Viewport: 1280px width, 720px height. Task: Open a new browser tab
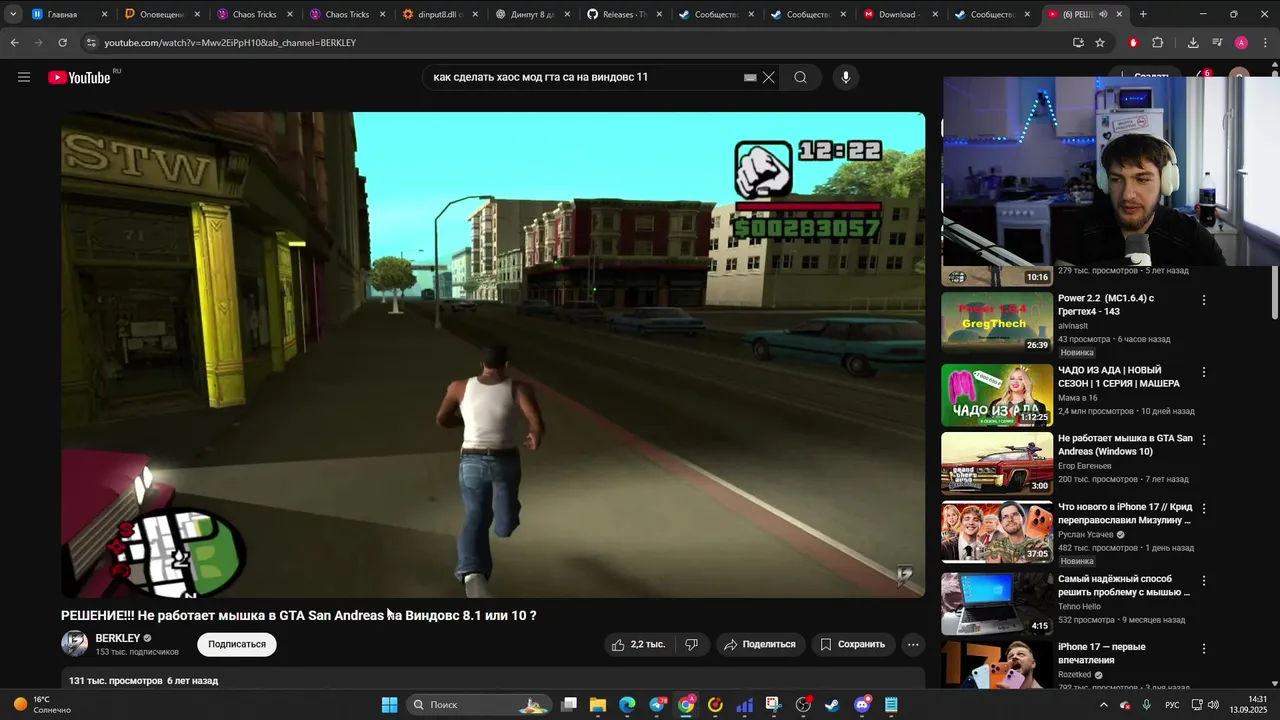coord(1143,14)
